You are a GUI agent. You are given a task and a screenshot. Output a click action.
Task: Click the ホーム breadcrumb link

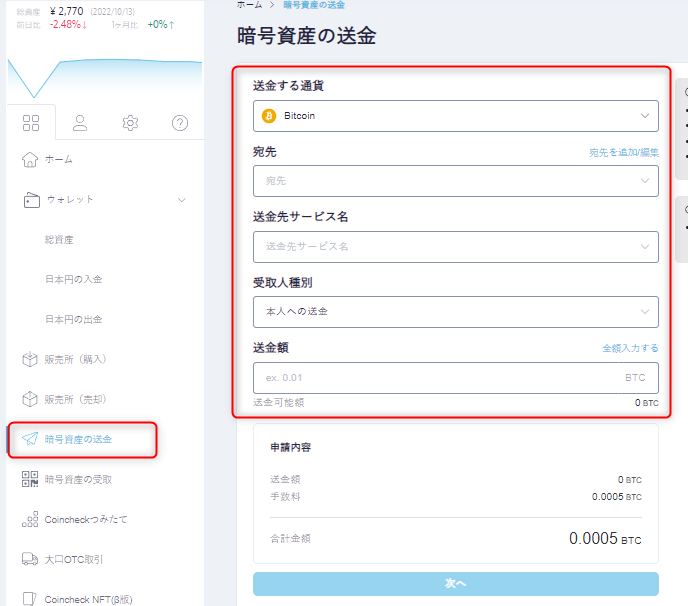(x=251, y=5)
